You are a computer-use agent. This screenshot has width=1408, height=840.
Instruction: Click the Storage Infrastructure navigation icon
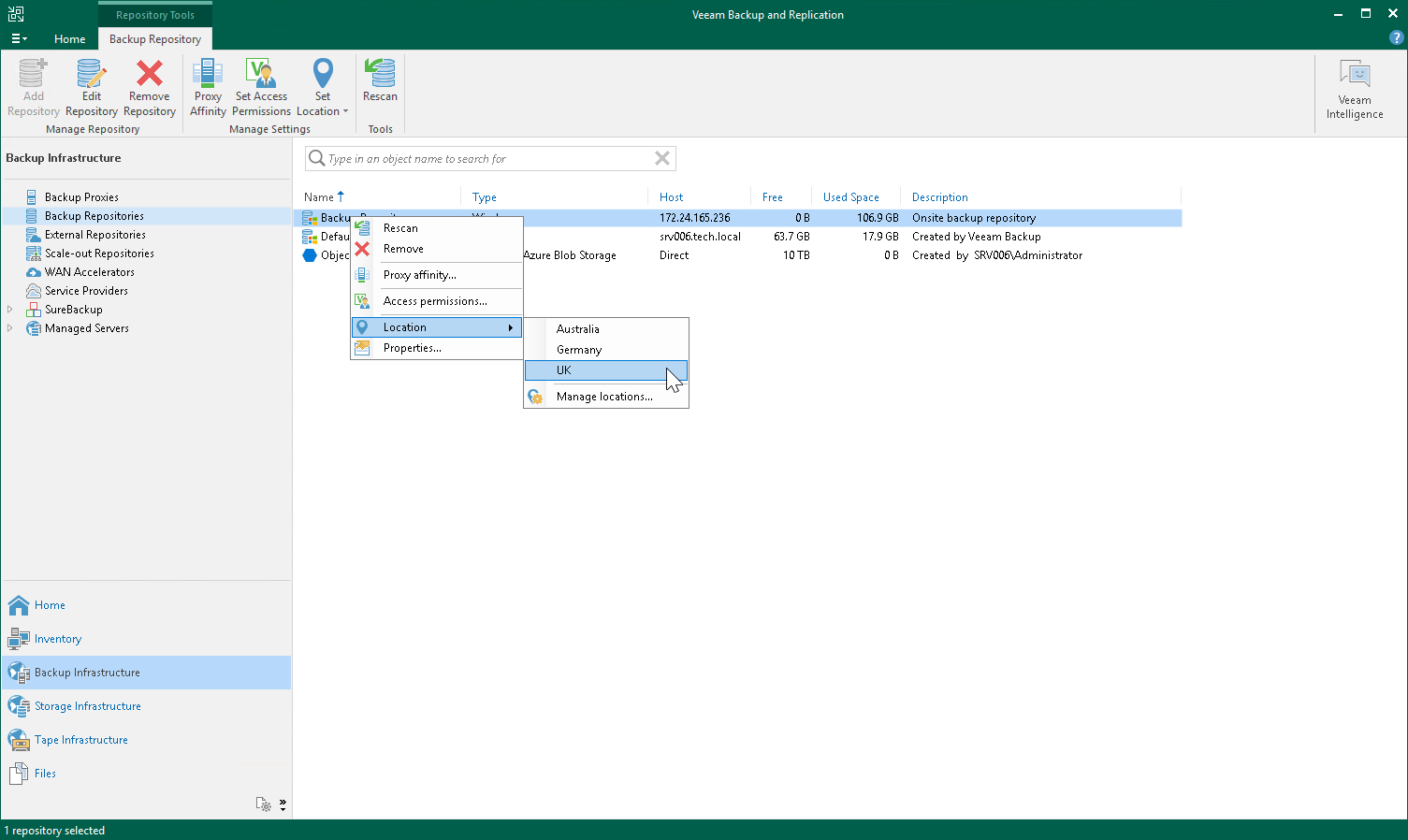pos(20,705)
